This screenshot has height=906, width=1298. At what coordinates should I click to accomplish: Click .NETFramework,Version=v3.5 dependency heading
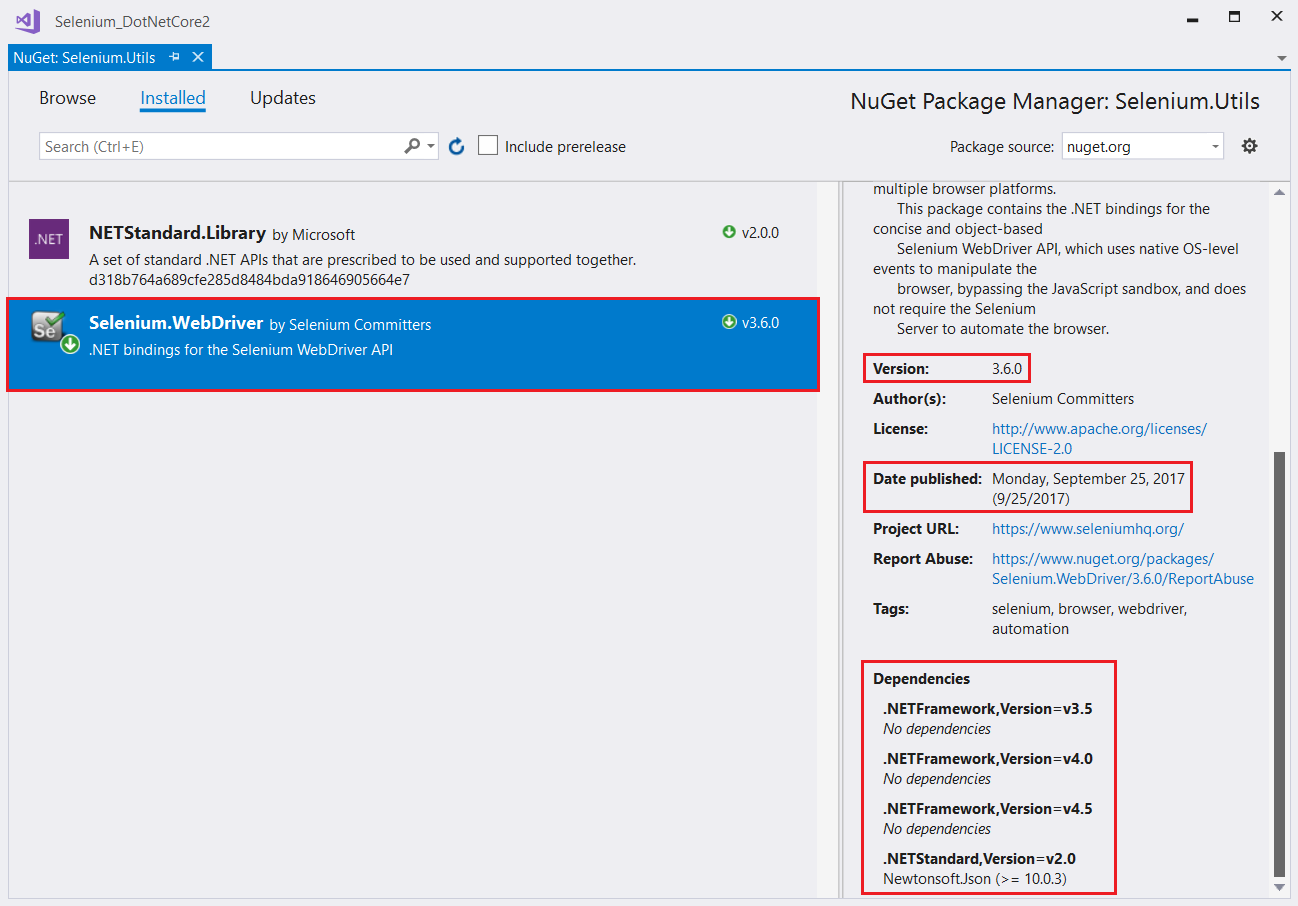click(987, 708)
